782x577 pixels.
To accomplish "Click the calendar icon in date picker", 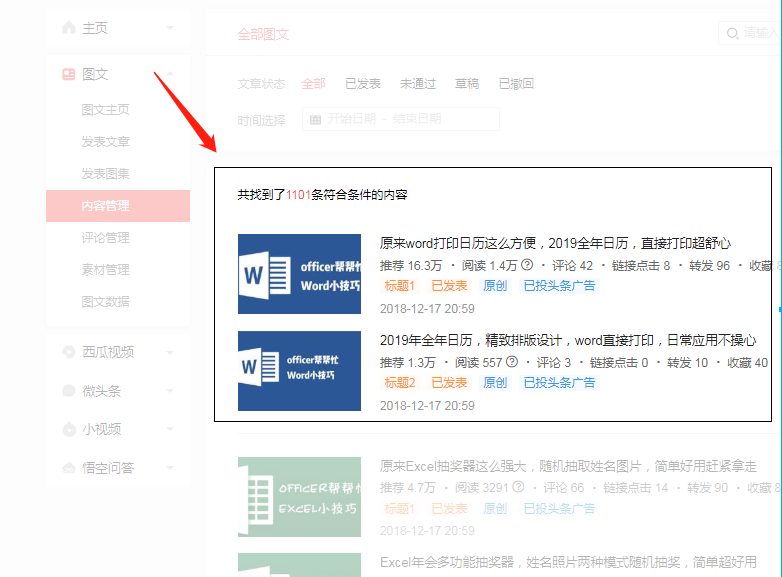I will coord(315,119).
